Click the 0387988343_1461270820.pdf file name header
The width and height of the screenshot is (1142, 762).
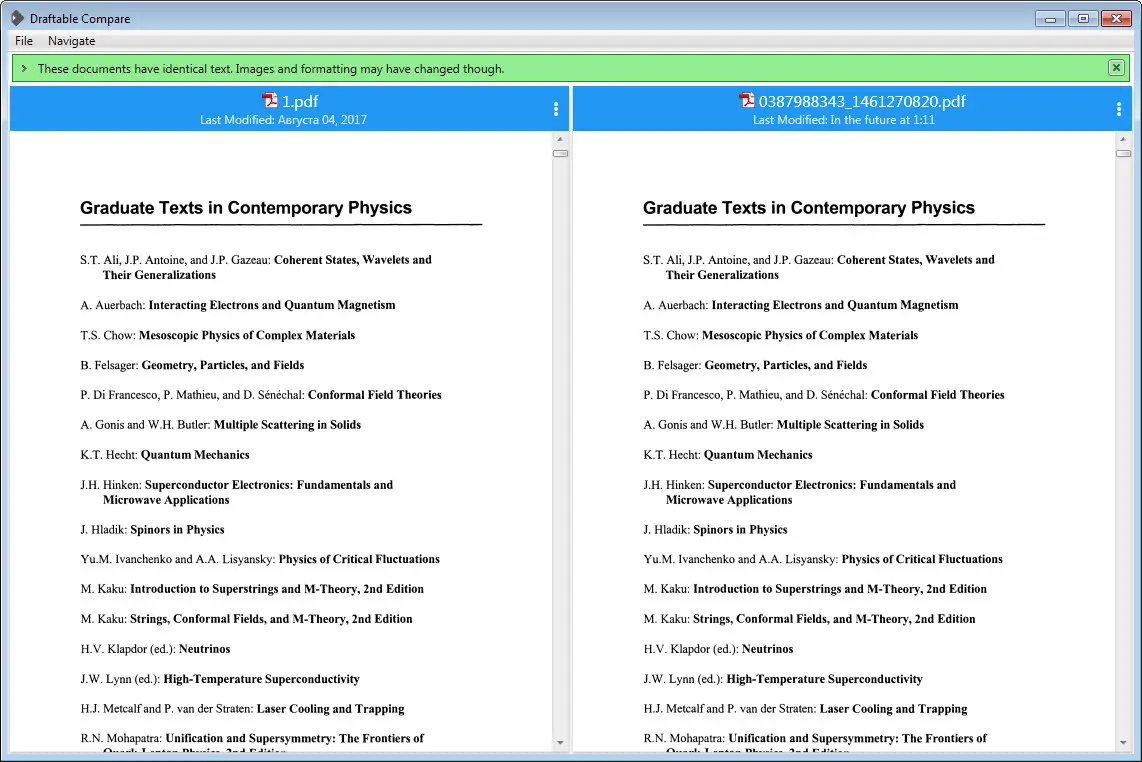click(x=862, y=101)
